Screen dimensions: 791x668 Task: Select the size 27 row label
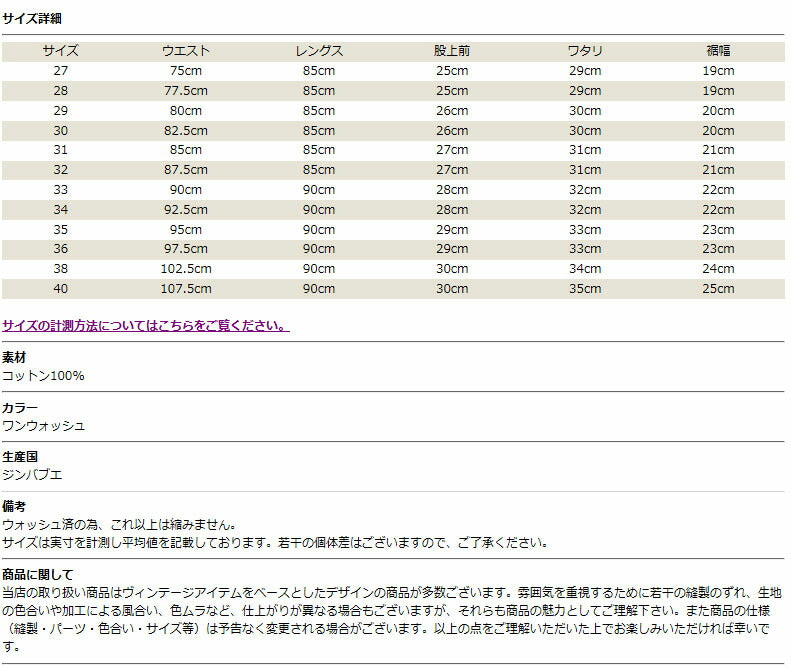click(x=60, y=71)
